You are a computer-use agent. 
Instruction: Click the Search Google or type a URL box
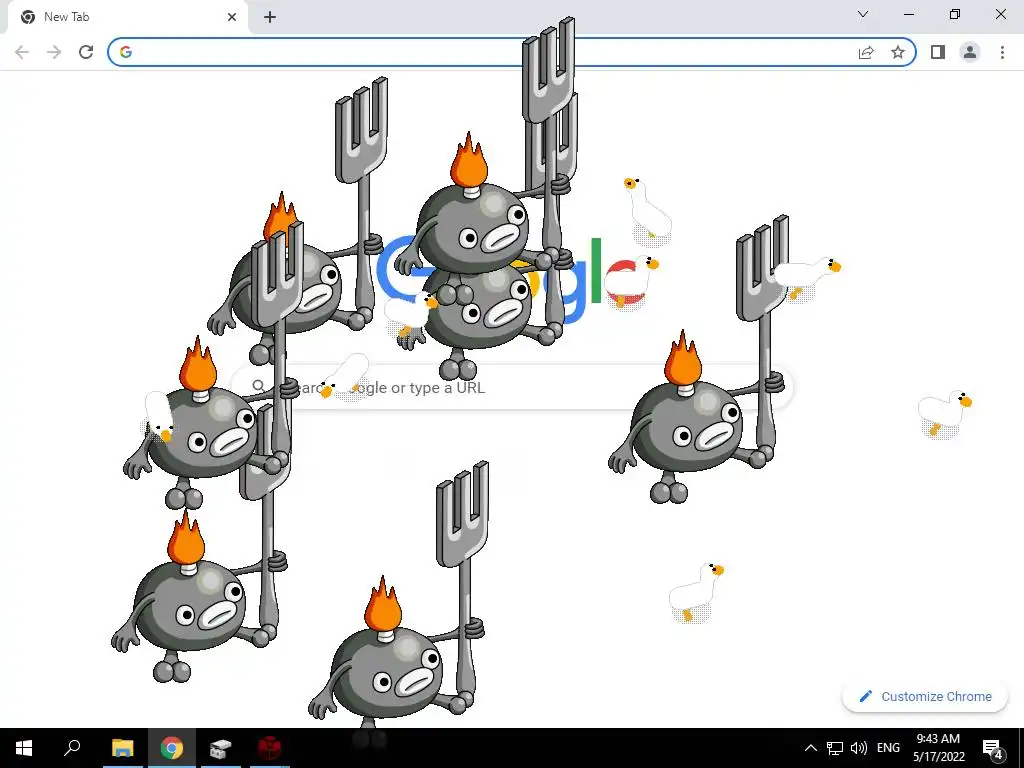point(513,387)
